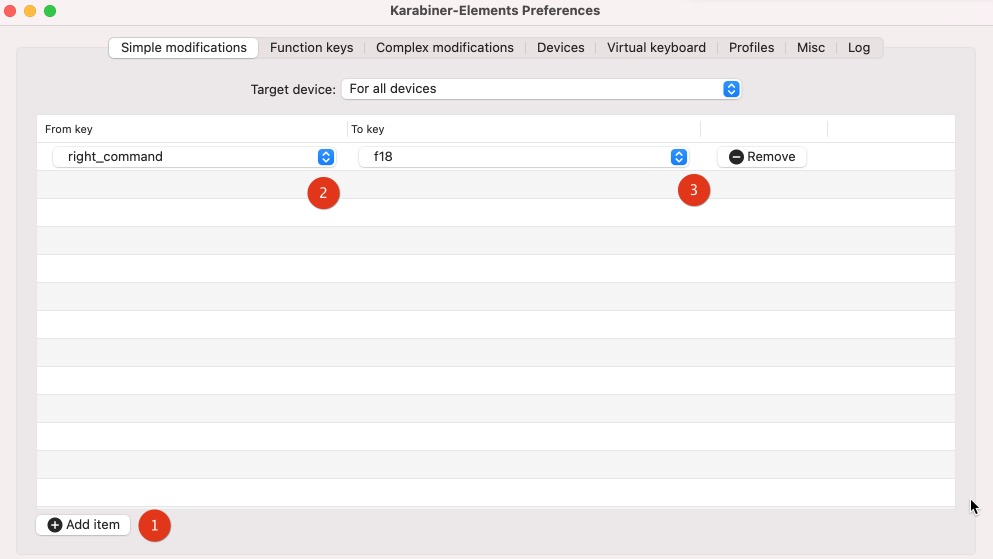Open the f18 To key dropdown

[x=523, y=157]
